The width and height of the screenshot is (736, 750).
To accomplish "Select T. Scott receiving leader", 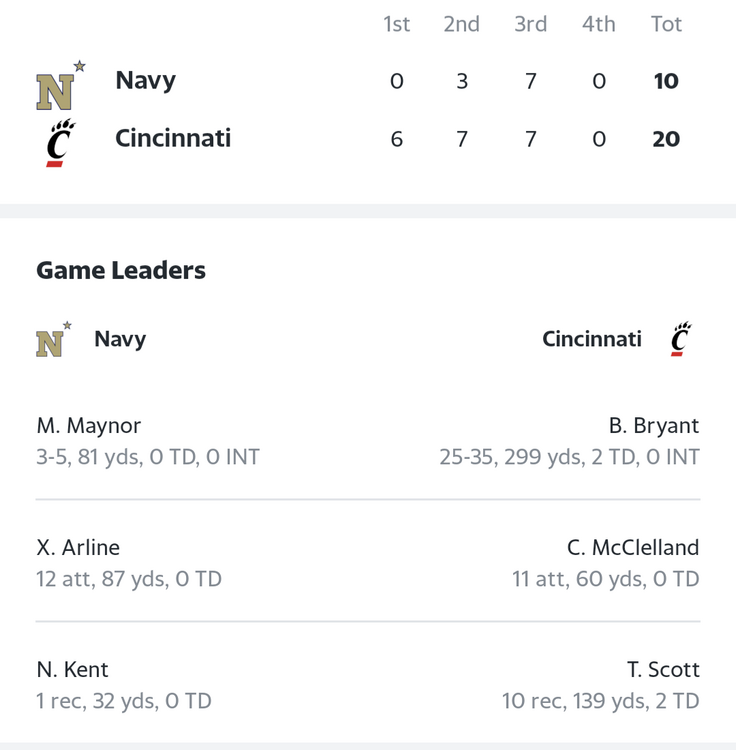I will pyautogui.click(x=663, y=669).
